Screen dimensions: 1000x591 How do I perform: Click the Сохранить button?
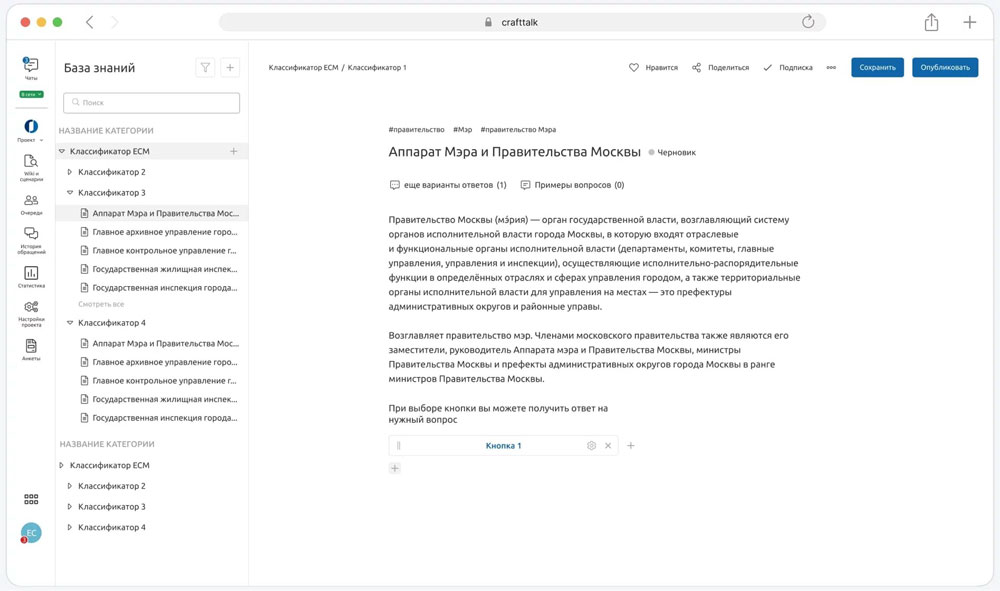point(878,68)
